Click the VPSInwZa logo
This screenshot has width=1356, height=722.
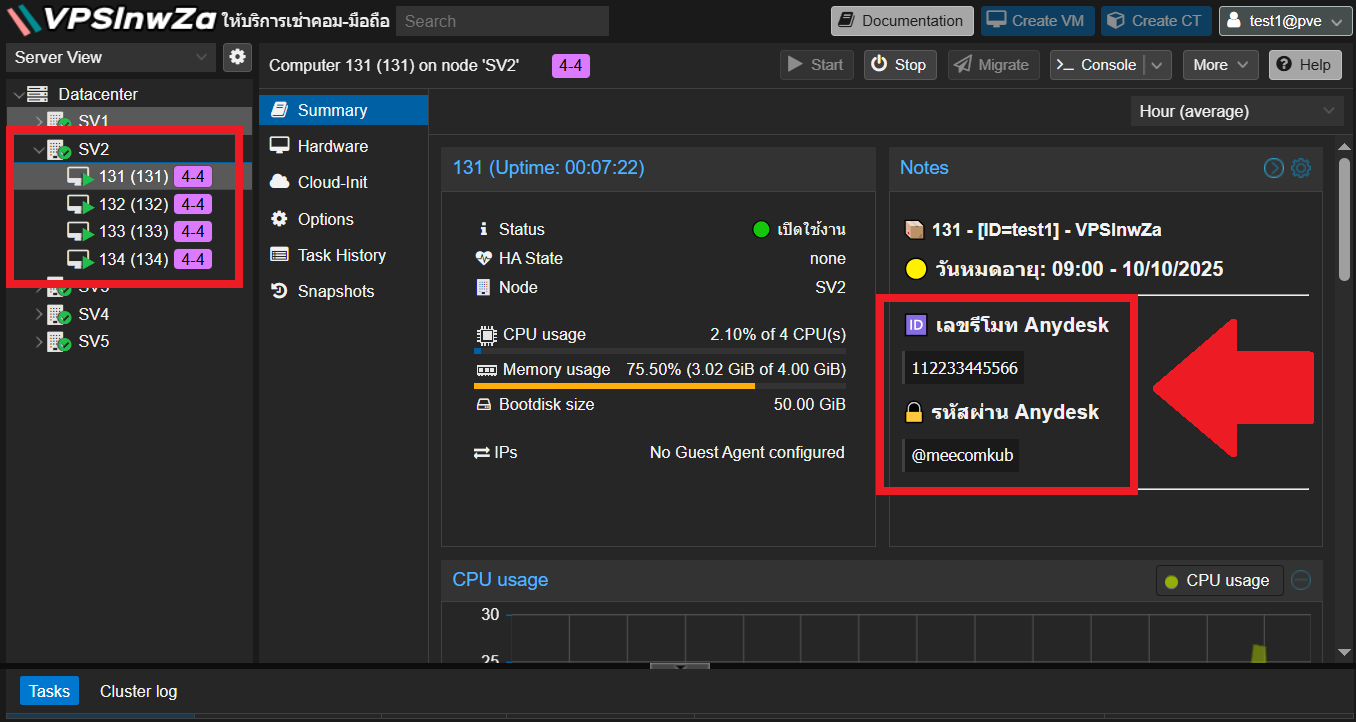pos(113,20)
